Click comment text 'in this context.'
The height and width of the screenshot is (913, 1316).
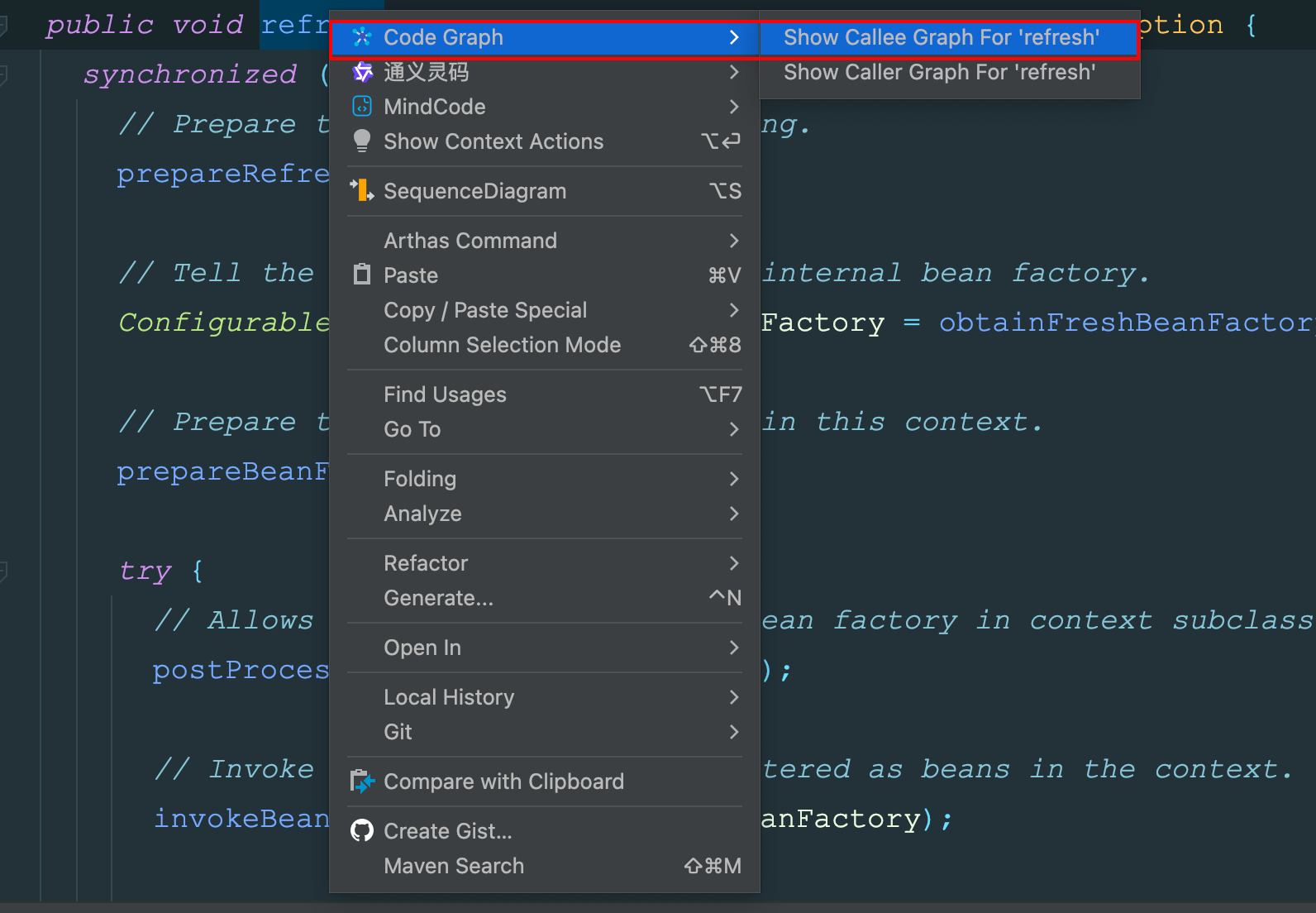(x=903, y=422)
